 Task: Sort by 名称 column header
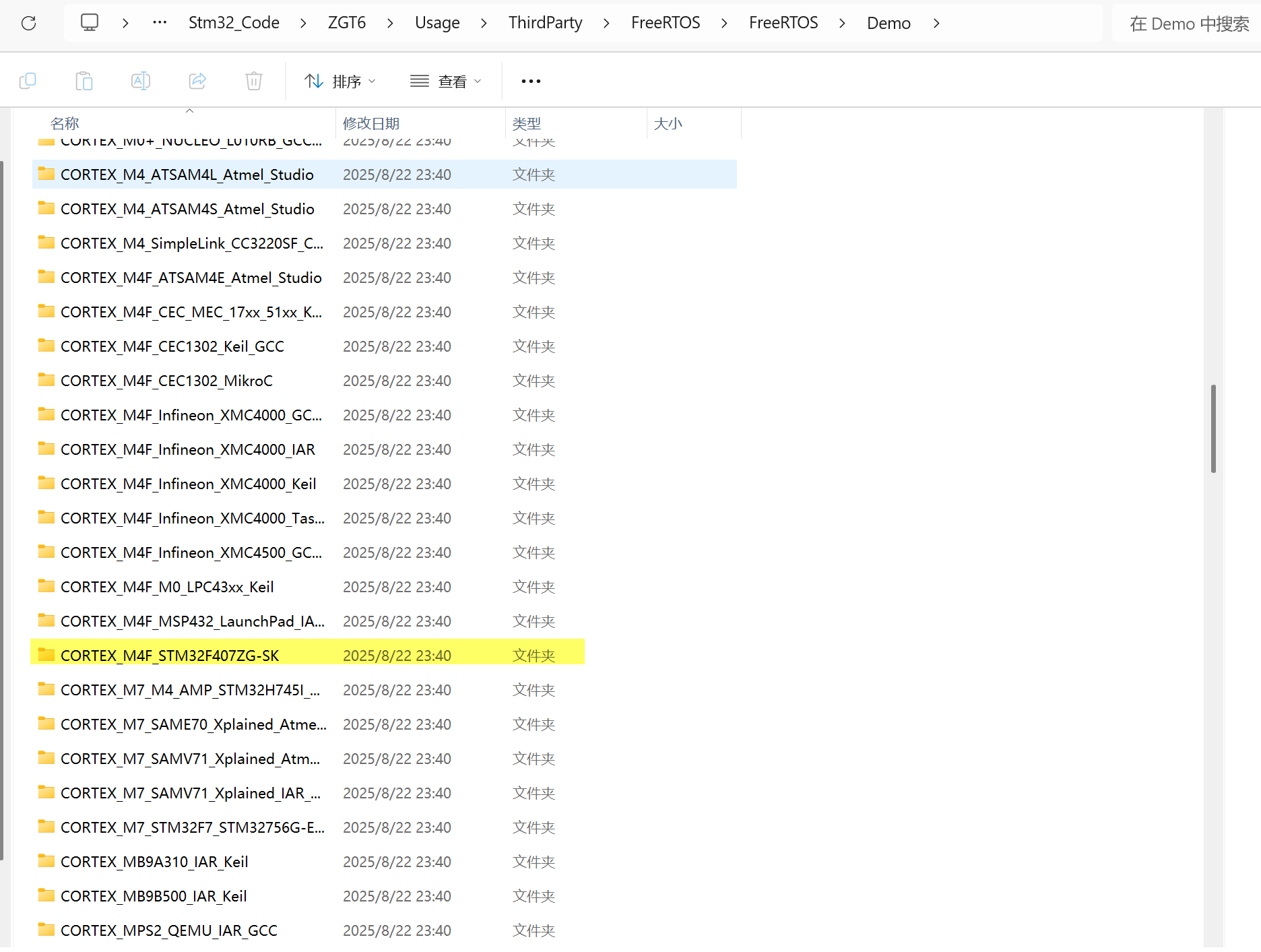coord(65,123)
